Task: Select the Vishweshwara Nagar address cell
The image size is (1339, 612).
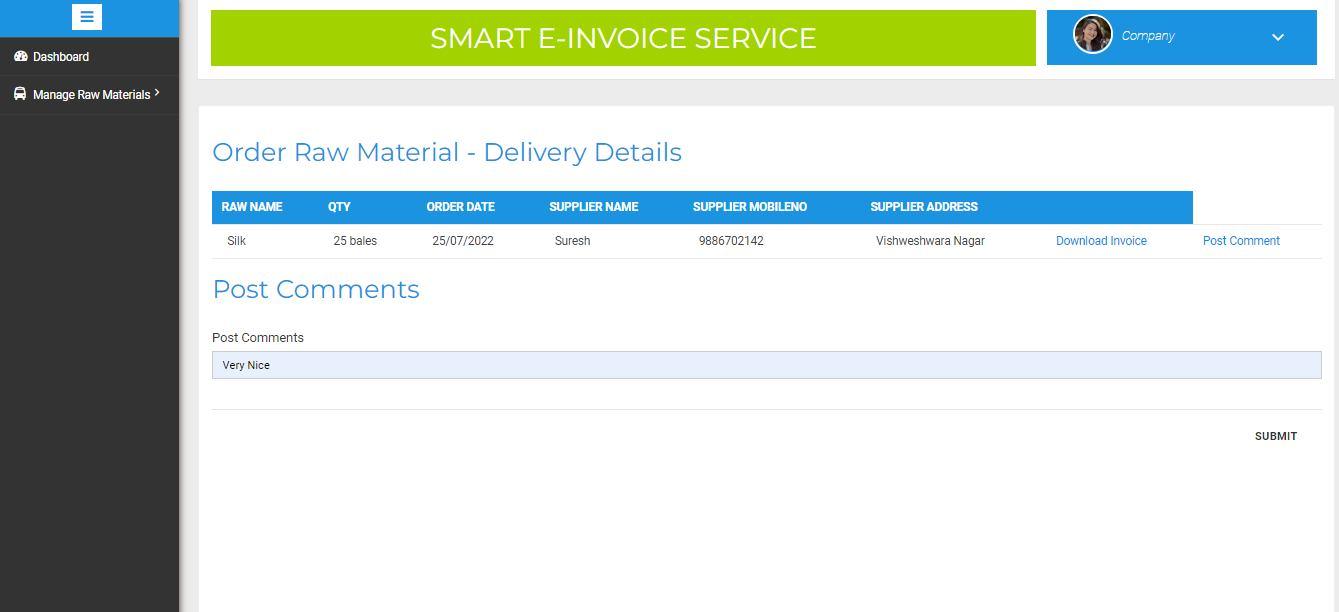Action: [x=930, y=241]
